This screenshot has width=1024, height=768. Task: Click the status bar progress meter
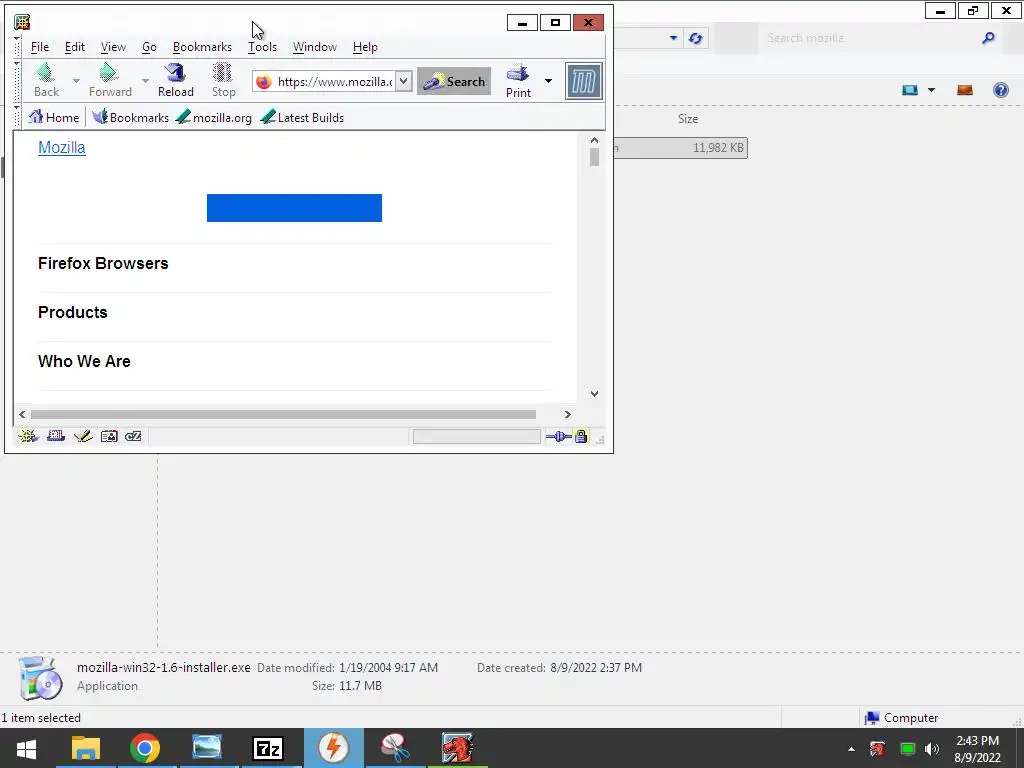click(477, 436)
